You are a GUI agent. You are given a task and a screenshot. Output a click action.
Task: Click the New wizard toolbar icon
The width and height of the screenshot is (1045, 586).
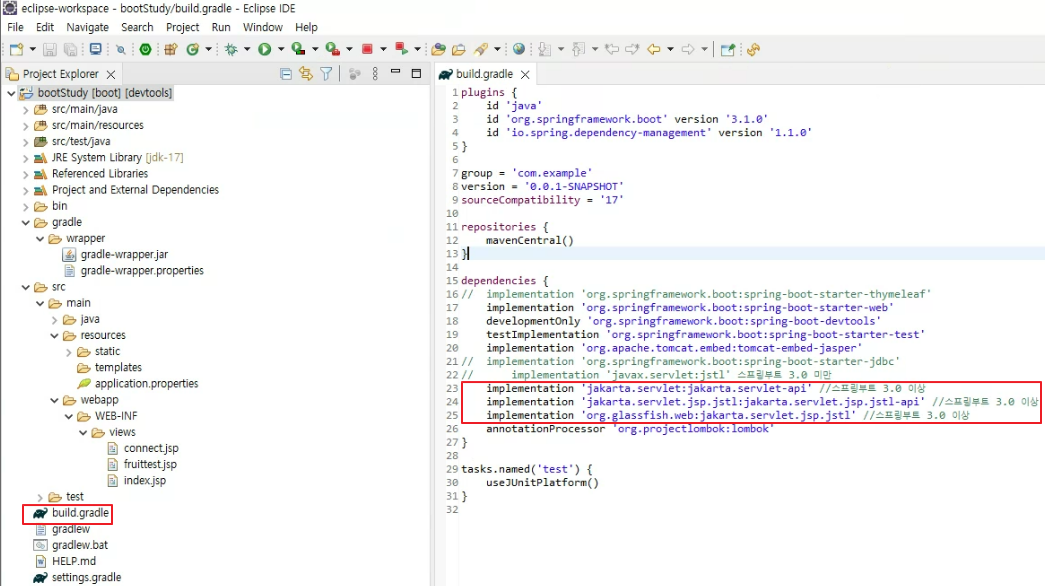(16, 49)
